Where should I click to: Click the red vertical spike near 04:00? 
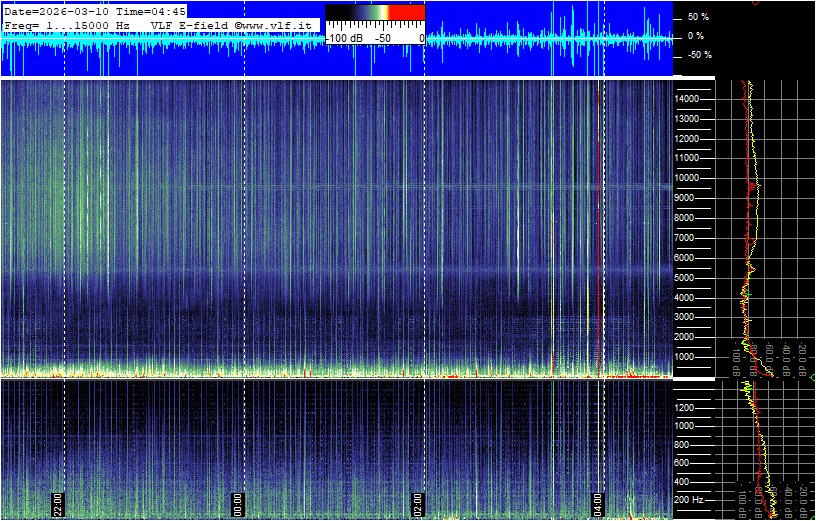[599, 230]
